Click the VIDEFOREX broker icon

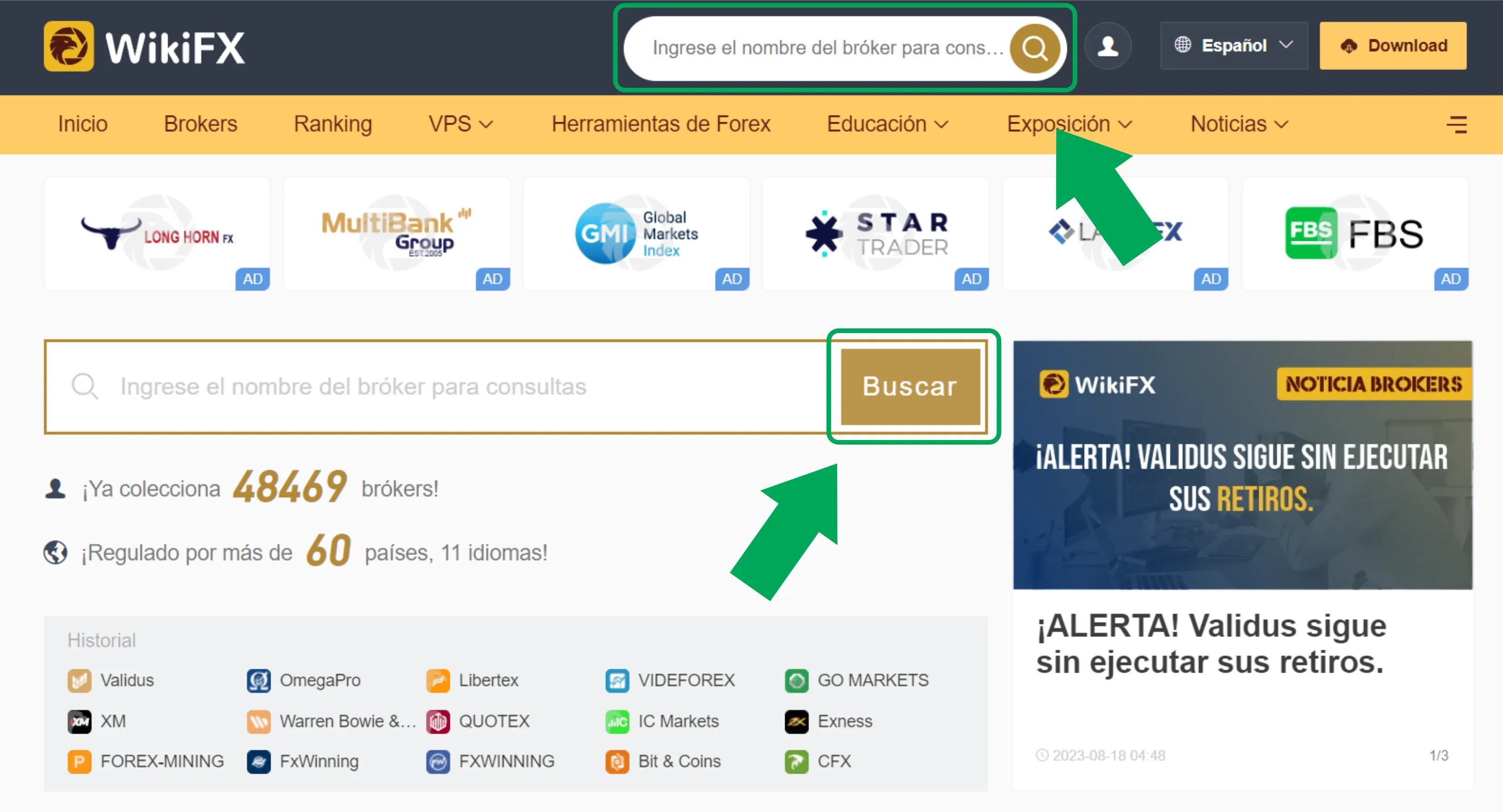coord(617,680)
